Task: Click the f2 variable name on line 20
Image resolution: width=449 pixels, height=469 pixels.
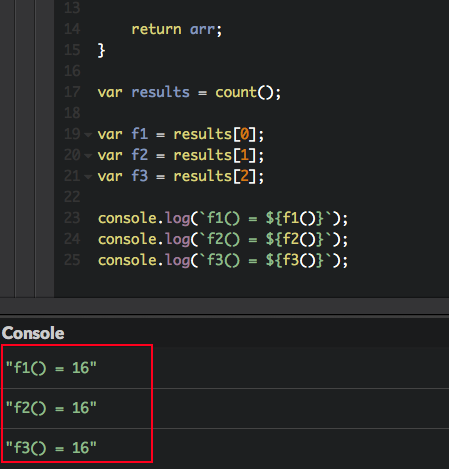Action: coord(140,155)
